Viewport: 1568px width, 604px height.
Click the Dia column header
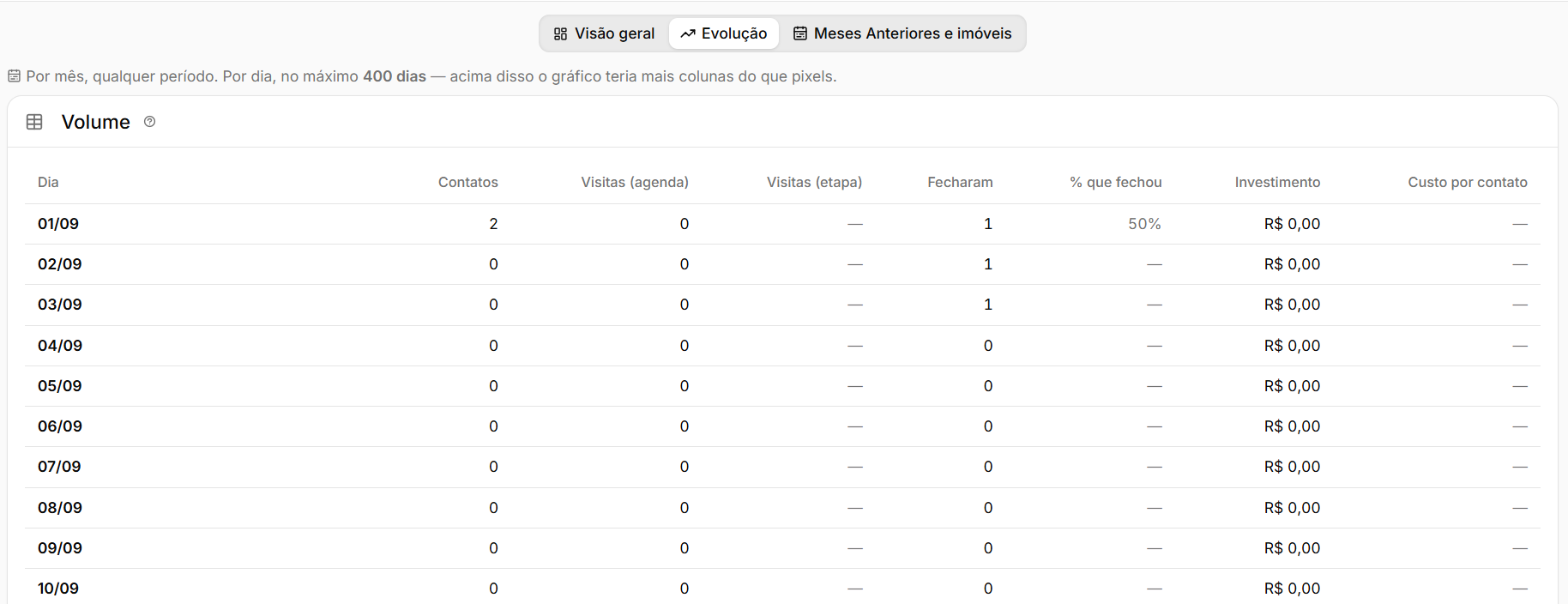[48, 182]
